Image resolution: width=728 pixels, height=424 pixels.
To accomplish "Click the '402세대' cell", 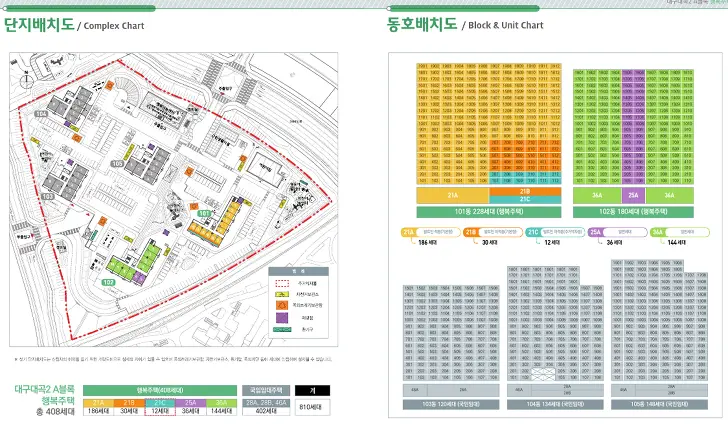I will [x=266, y=411].
